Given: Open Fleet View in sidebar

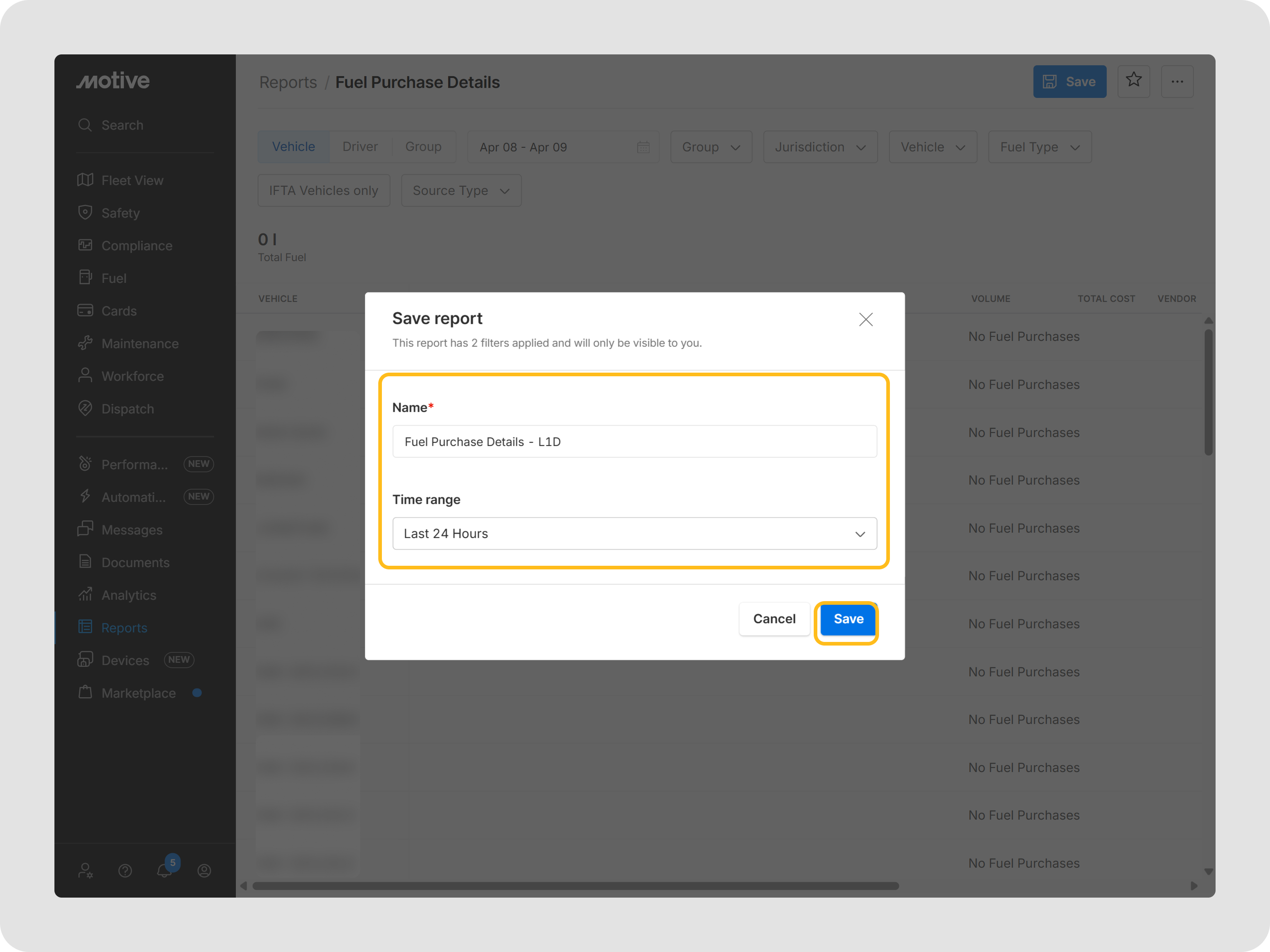Looking at the screenshot, I should tap(132, 180).
